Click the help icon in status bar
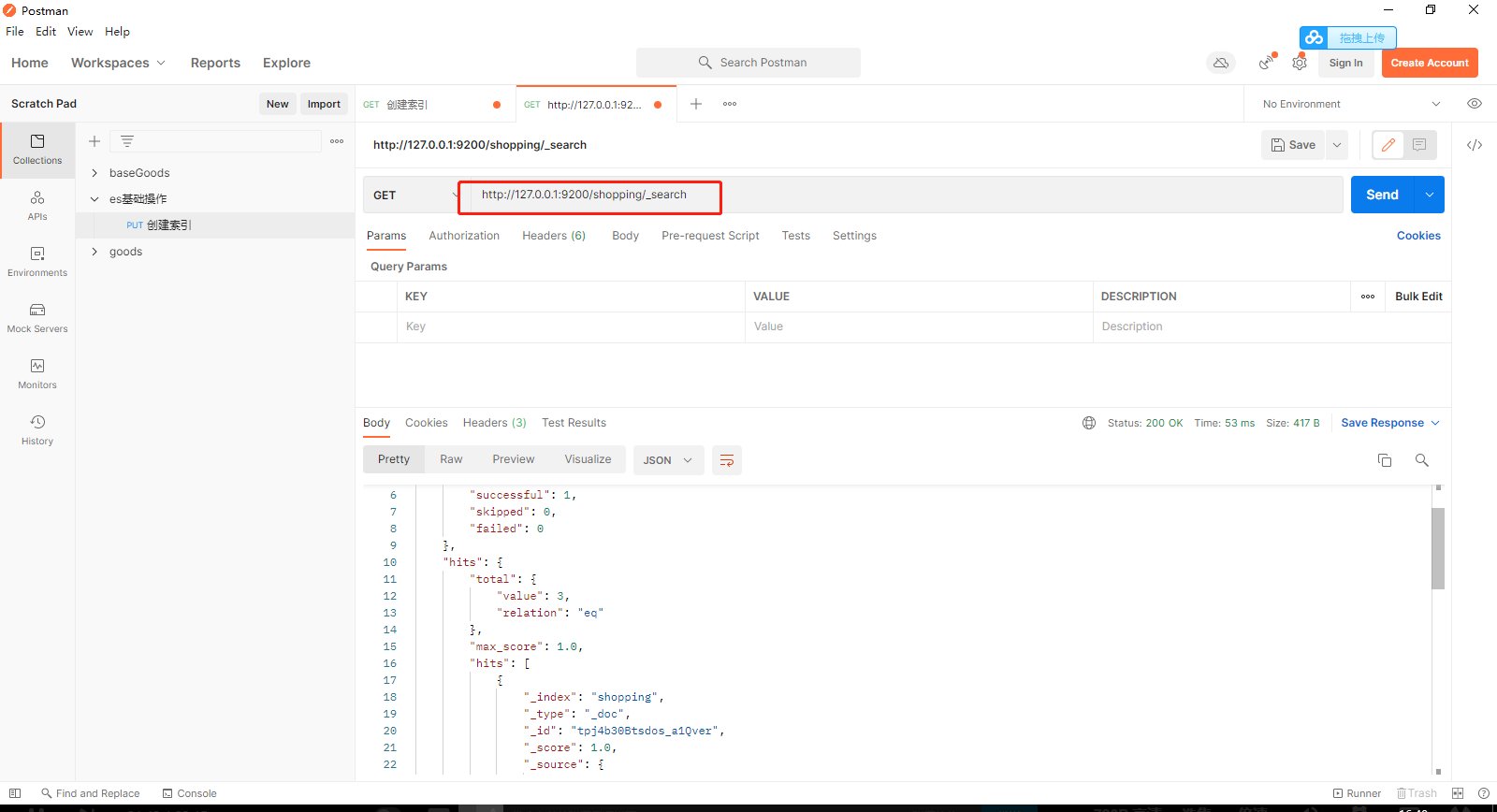This screenshot has height=812, width=1497. pos(1484,793)
